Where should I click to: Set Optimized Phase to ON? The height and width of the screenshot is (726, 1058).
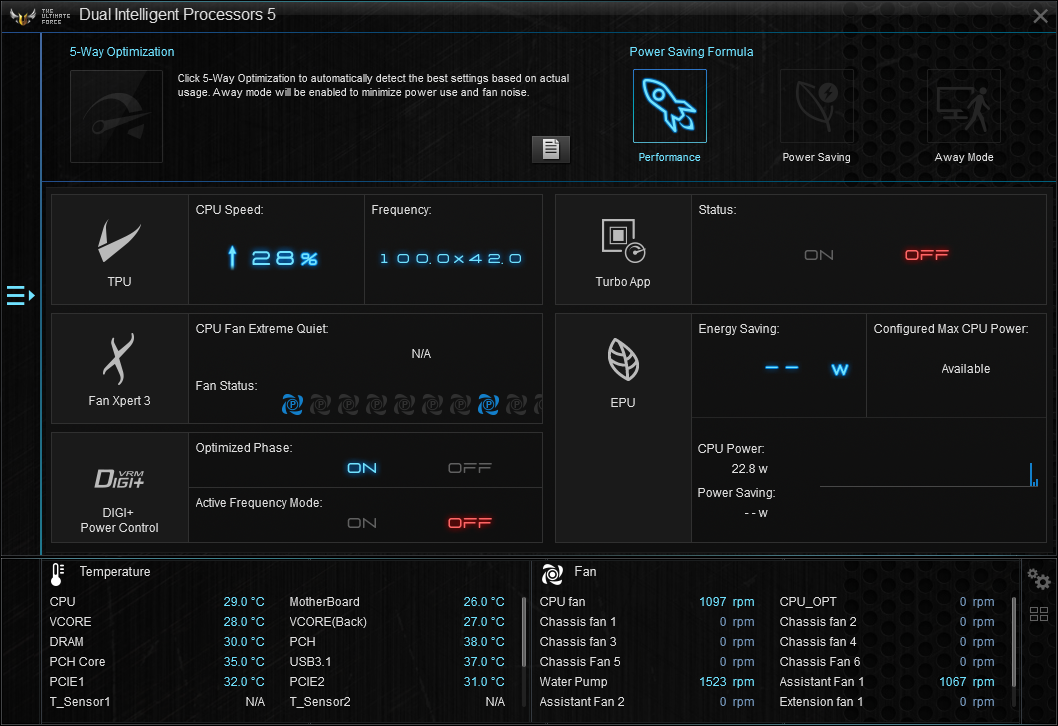(362, 468)
